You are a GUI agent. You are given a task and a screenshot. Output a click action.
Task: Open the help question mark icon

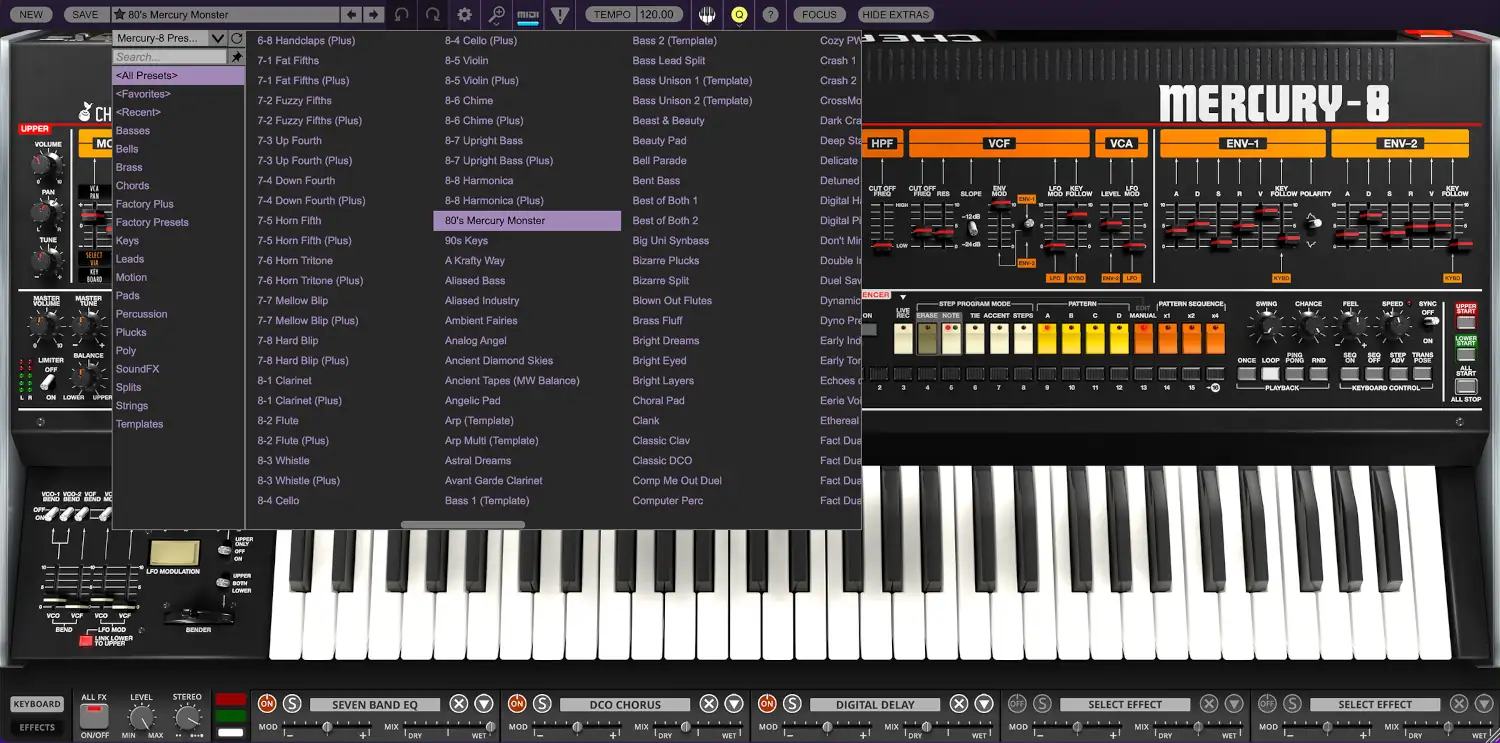point(771,15)
